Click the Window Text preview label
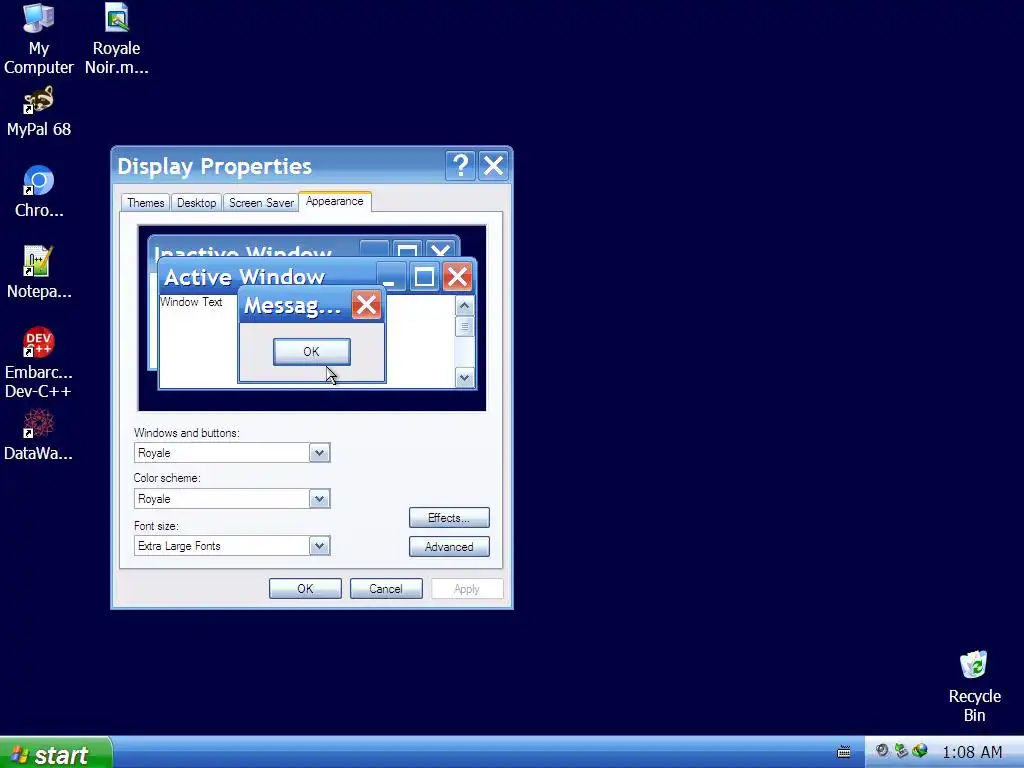1024x768 pixels. tap(191, 302)
